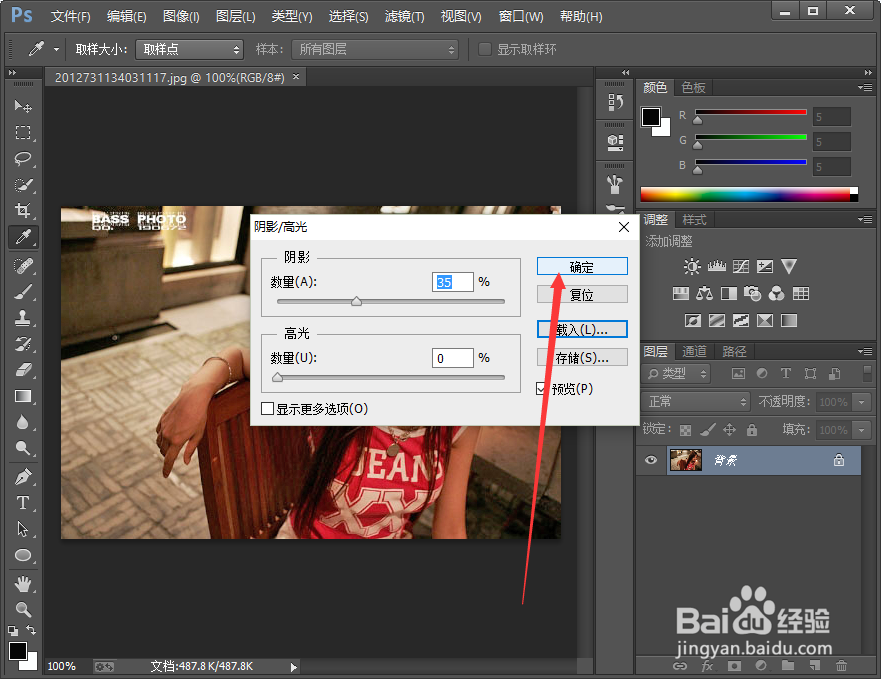Toggle the 预览(P) checkbox
Image resolution: width=881 pixels, height=679 pixels.
click(541, 389)
